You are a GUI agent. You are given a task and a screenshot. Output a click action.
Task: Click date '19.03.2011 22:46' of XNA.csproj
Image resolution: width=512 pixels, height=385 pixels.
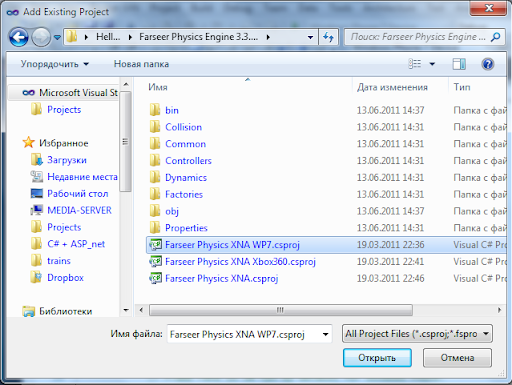tap(390, 278)
